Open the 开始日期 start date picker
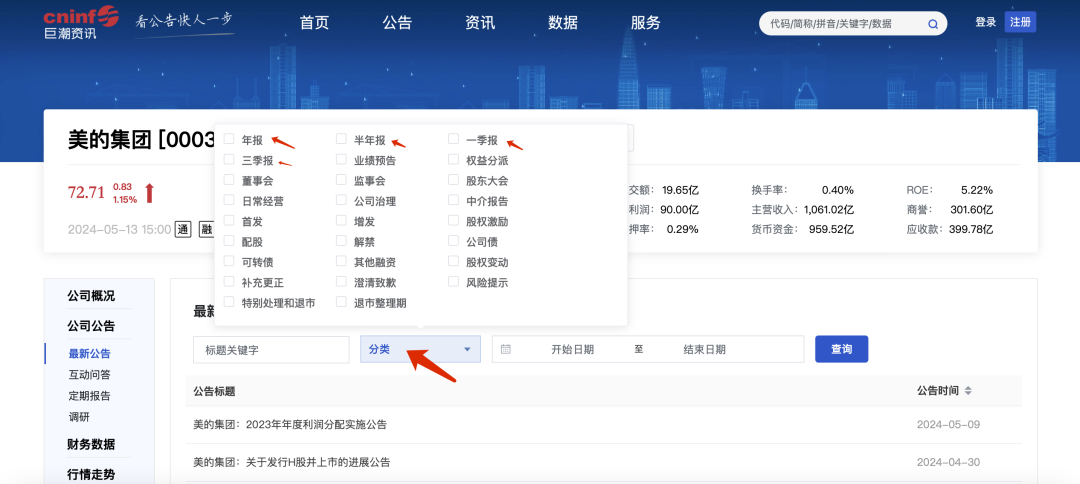Screen dimensions: 1080x484 coord(572,349)
